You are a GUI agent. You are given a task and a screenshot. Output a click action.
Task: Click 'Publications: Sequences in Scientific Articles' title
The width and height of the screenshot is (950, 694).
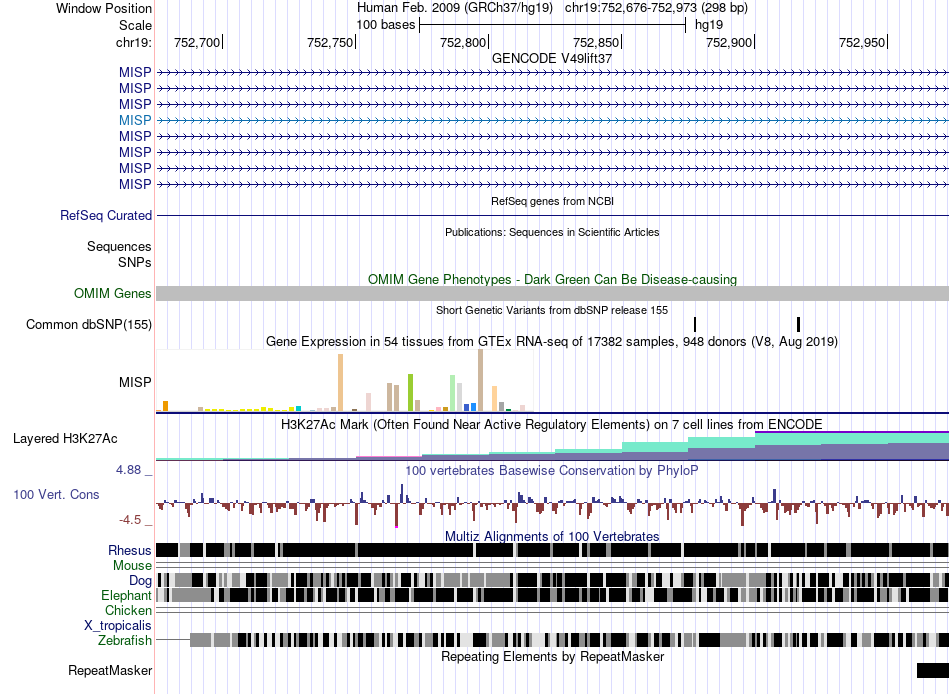(x=552, y=232)
